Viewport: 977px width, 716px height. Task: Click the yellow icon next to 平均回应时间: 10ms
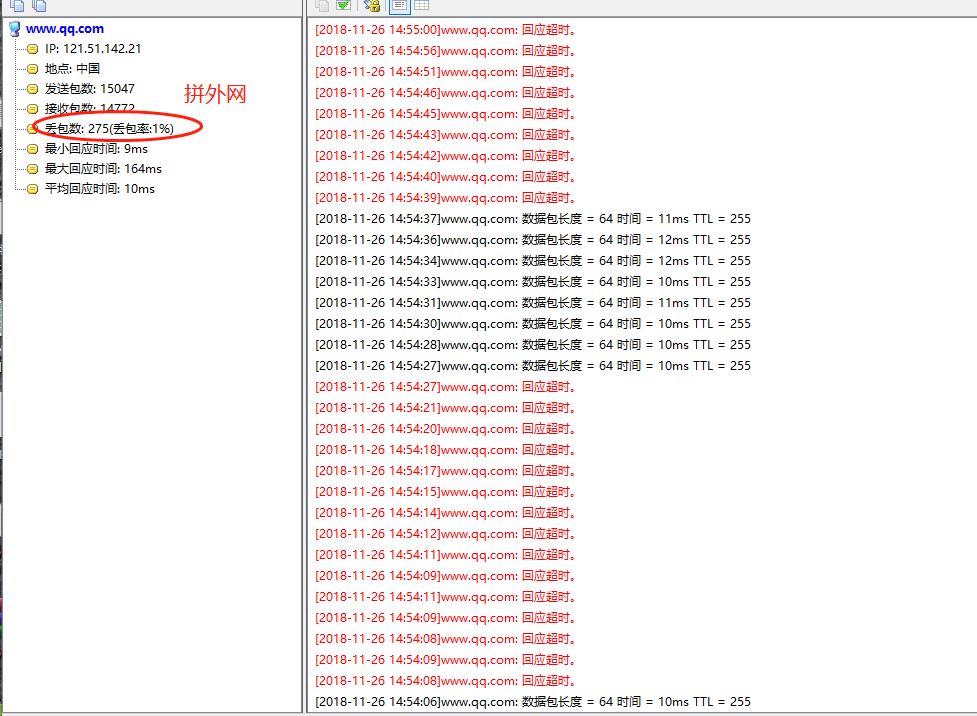pyautogui.click(x=32, y=189)
